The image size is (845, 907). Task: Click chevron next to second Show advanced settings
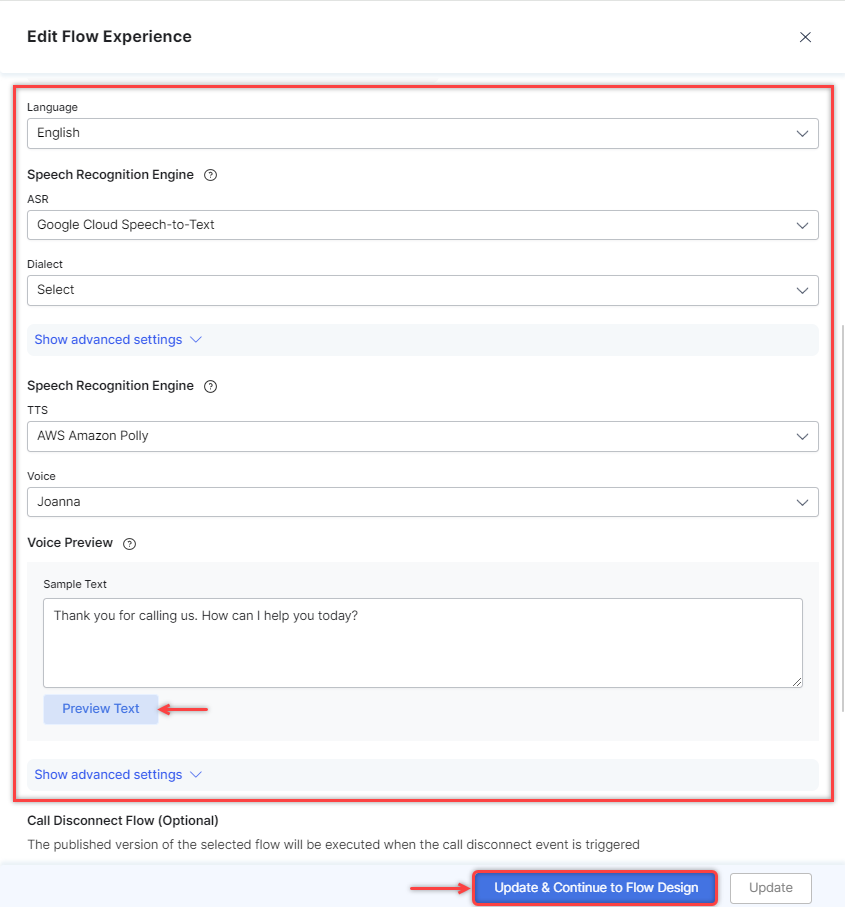click(196, 775)
